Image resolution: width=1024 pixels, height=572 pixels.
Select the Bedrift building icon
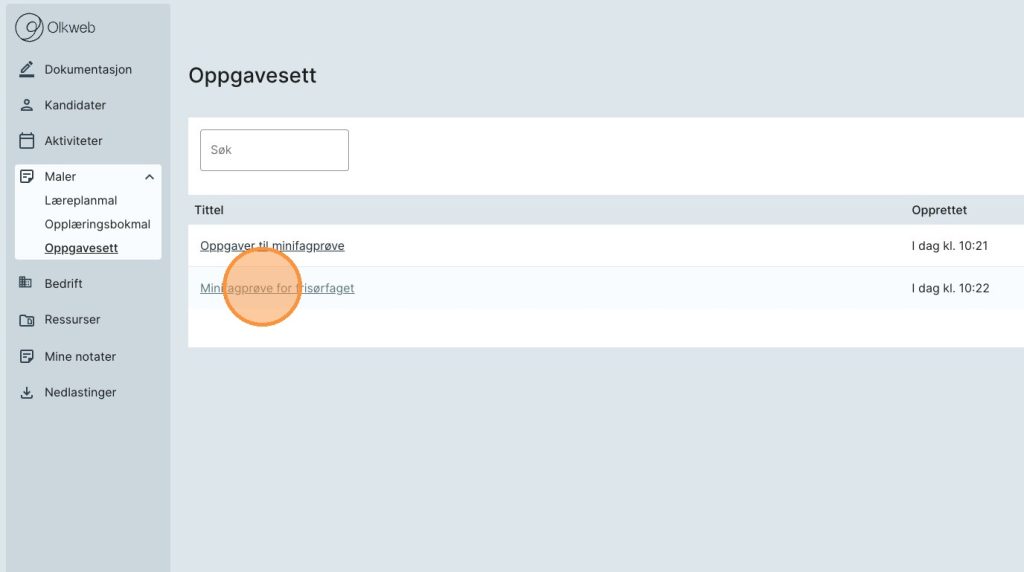(27, 284)
